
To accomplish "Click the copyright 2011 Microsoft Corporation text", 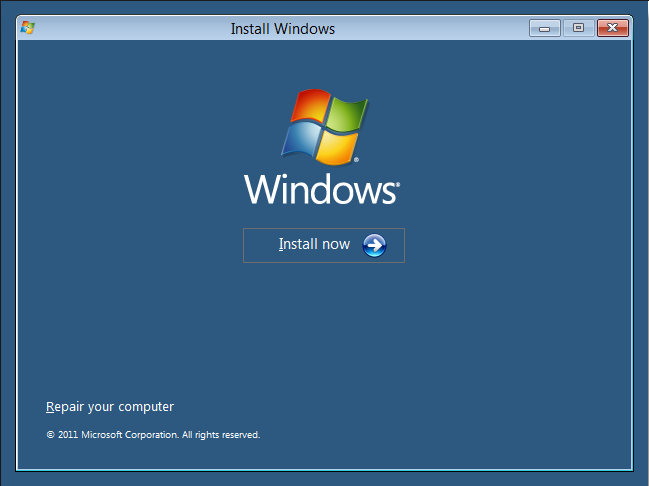I will click(153, 435).
